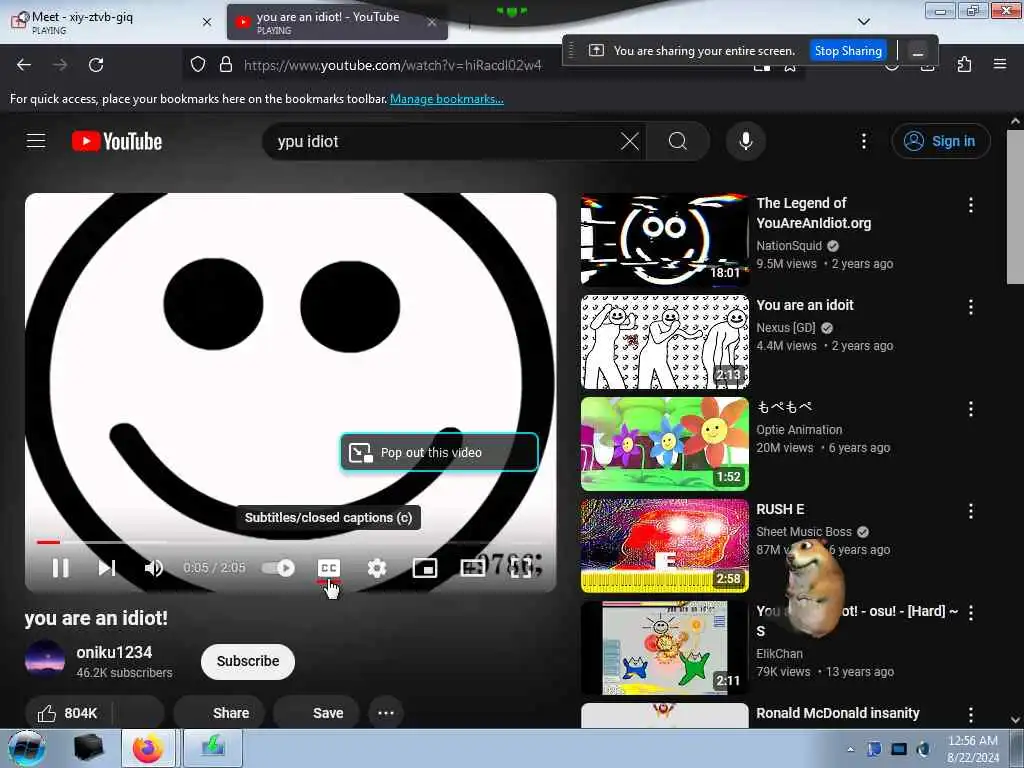Viewport: 1024px width, 768px height.
Task: Open the Firefox application menu
Action: [x=1000, y=65]
